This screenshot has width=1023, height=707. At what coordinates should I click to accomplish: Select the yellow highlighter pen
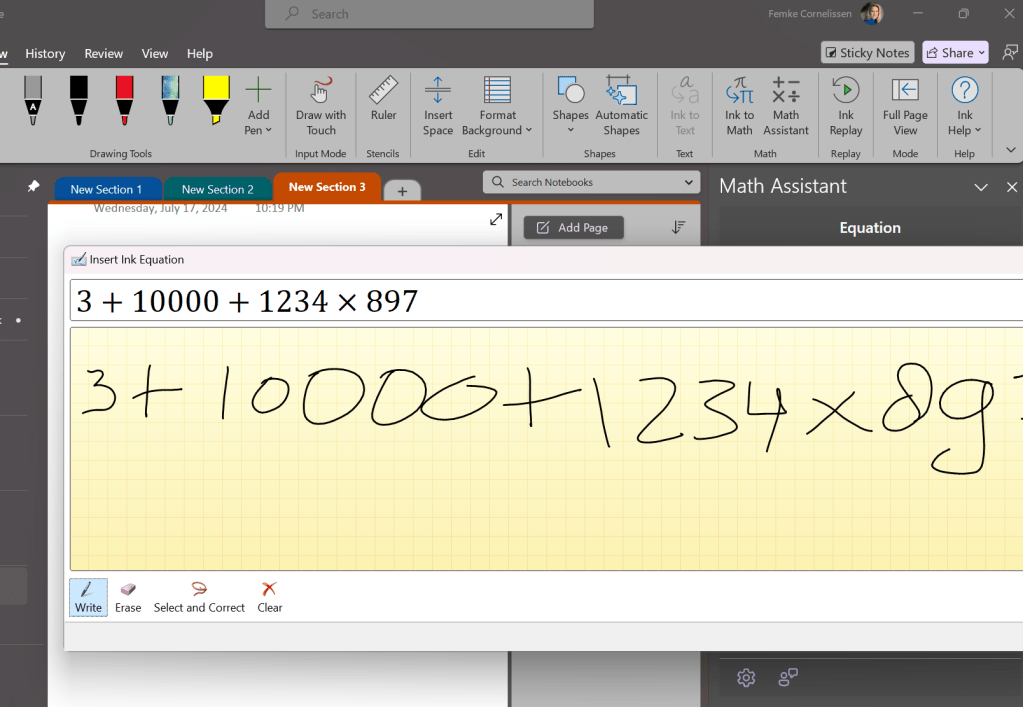pos(216,101)
